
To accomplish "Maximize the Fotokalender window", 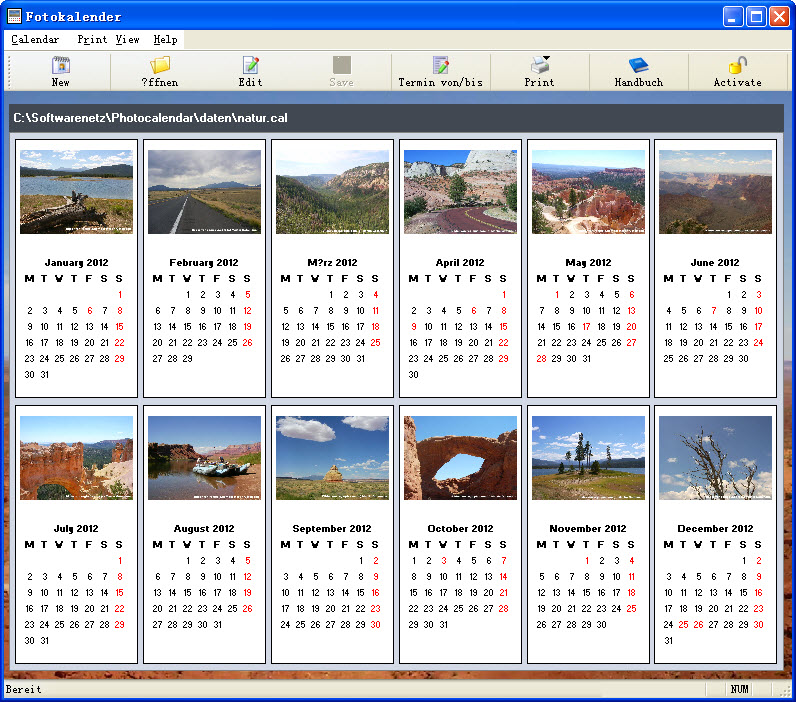I will (757, 16).
